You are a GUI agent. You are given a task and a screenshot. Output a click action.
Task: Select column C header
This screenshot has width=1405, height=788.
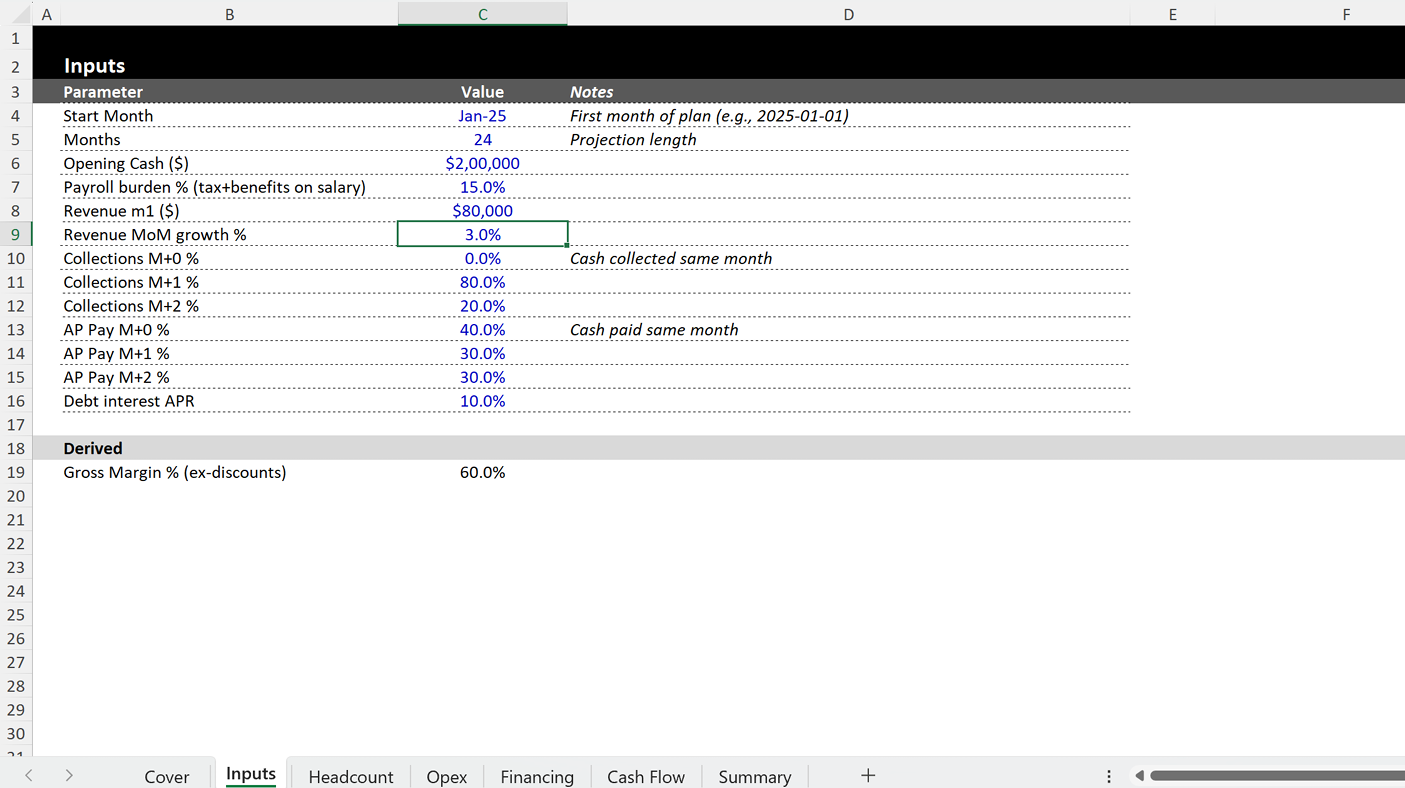click(x=482, y=14)
